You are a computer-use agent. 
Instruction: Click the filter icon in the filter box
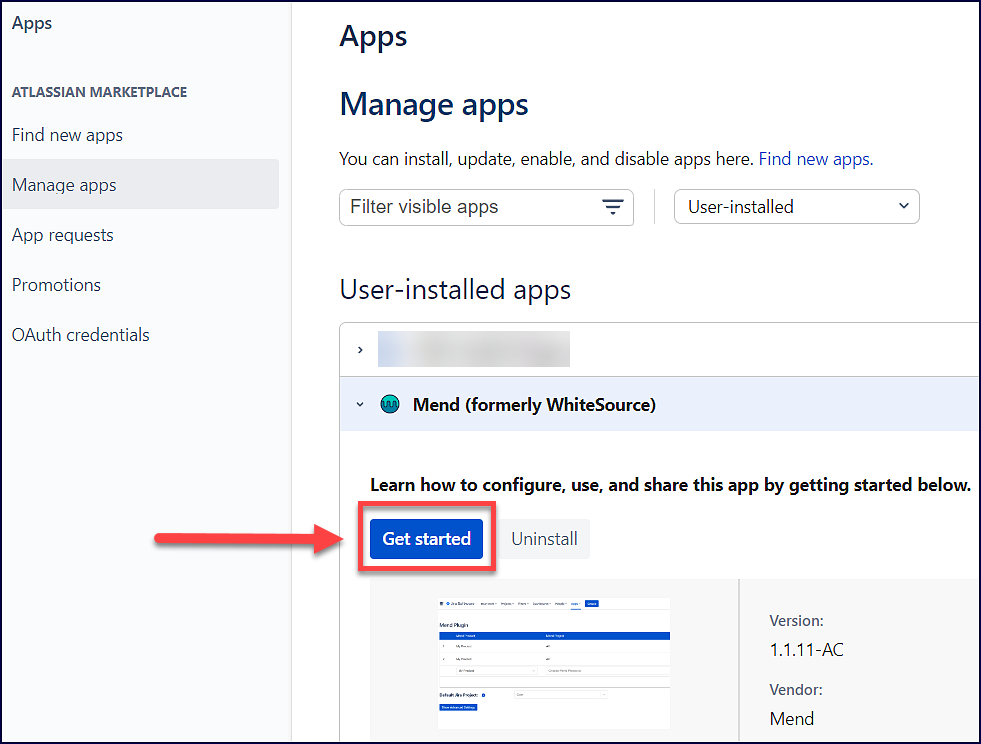coord(612,207)
